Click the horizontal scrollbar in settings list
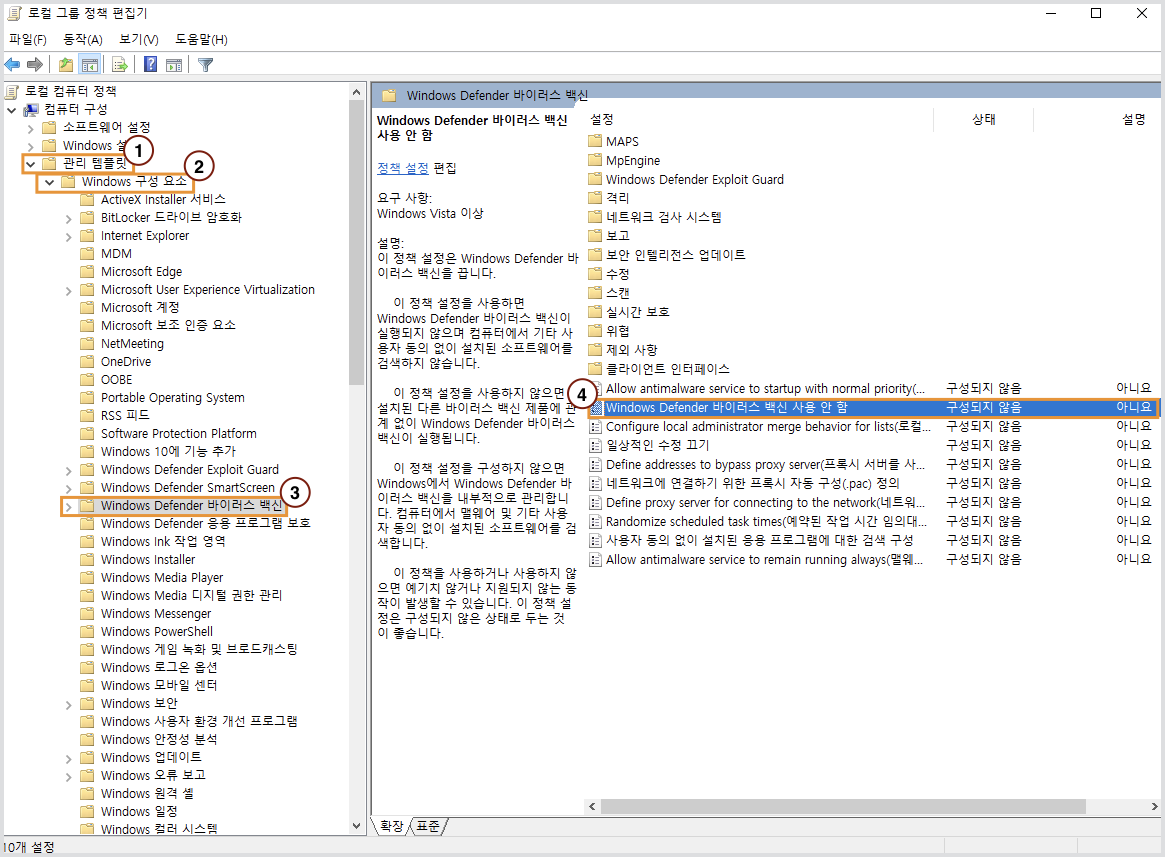Image resolution: width=1165 pixels, height=857 pixels. click(x=843, y=806)
